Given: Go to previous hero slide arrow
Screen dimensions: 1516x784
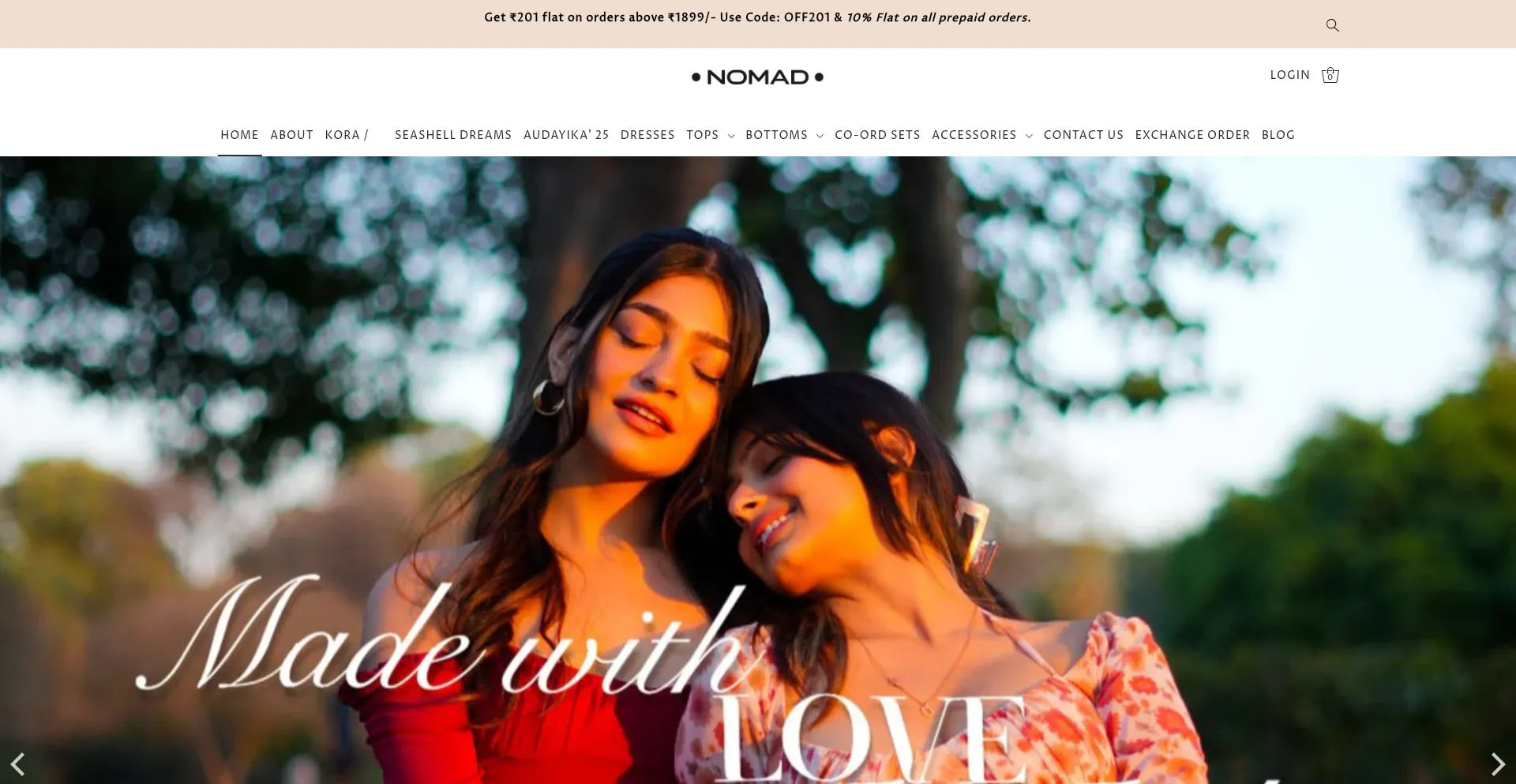Looking at the screenshot, I should tap(17, 763).
